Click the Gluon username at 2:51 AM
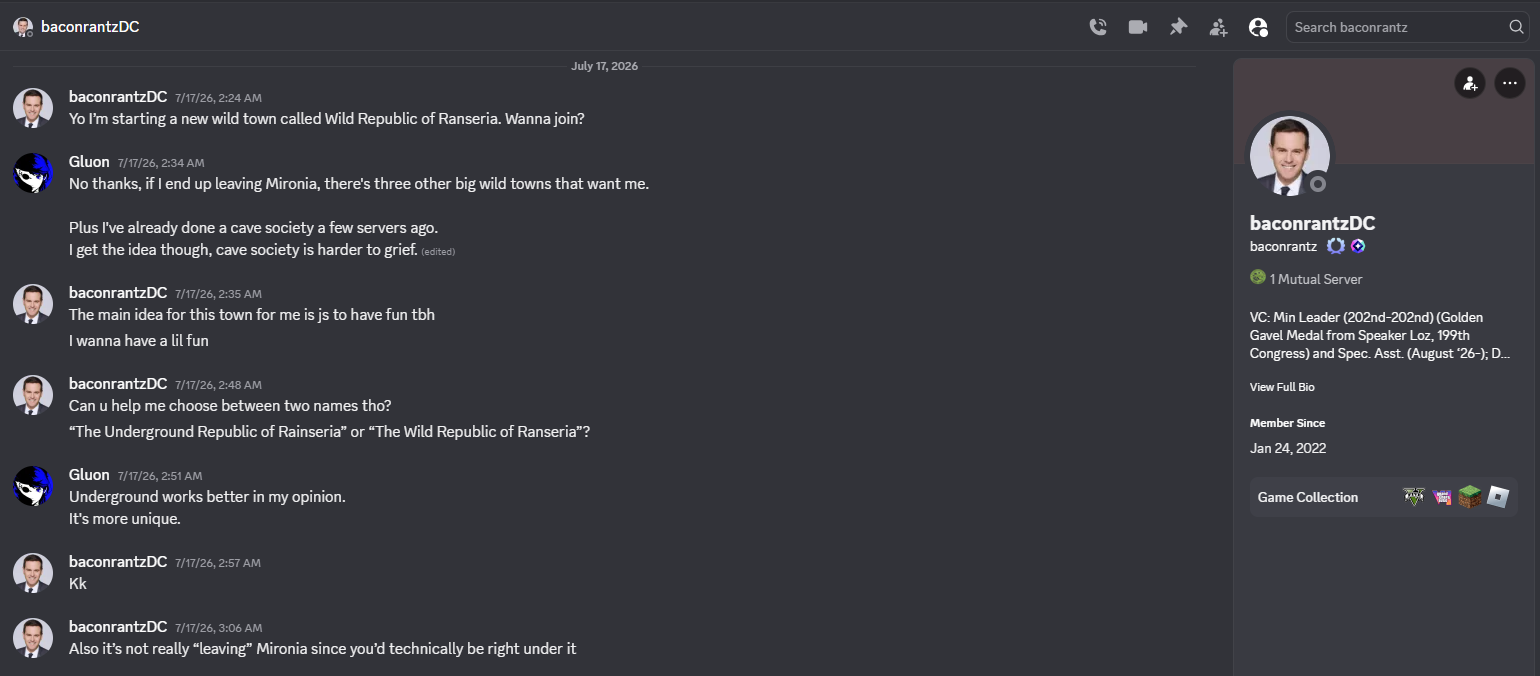 [x=89, y=475]
